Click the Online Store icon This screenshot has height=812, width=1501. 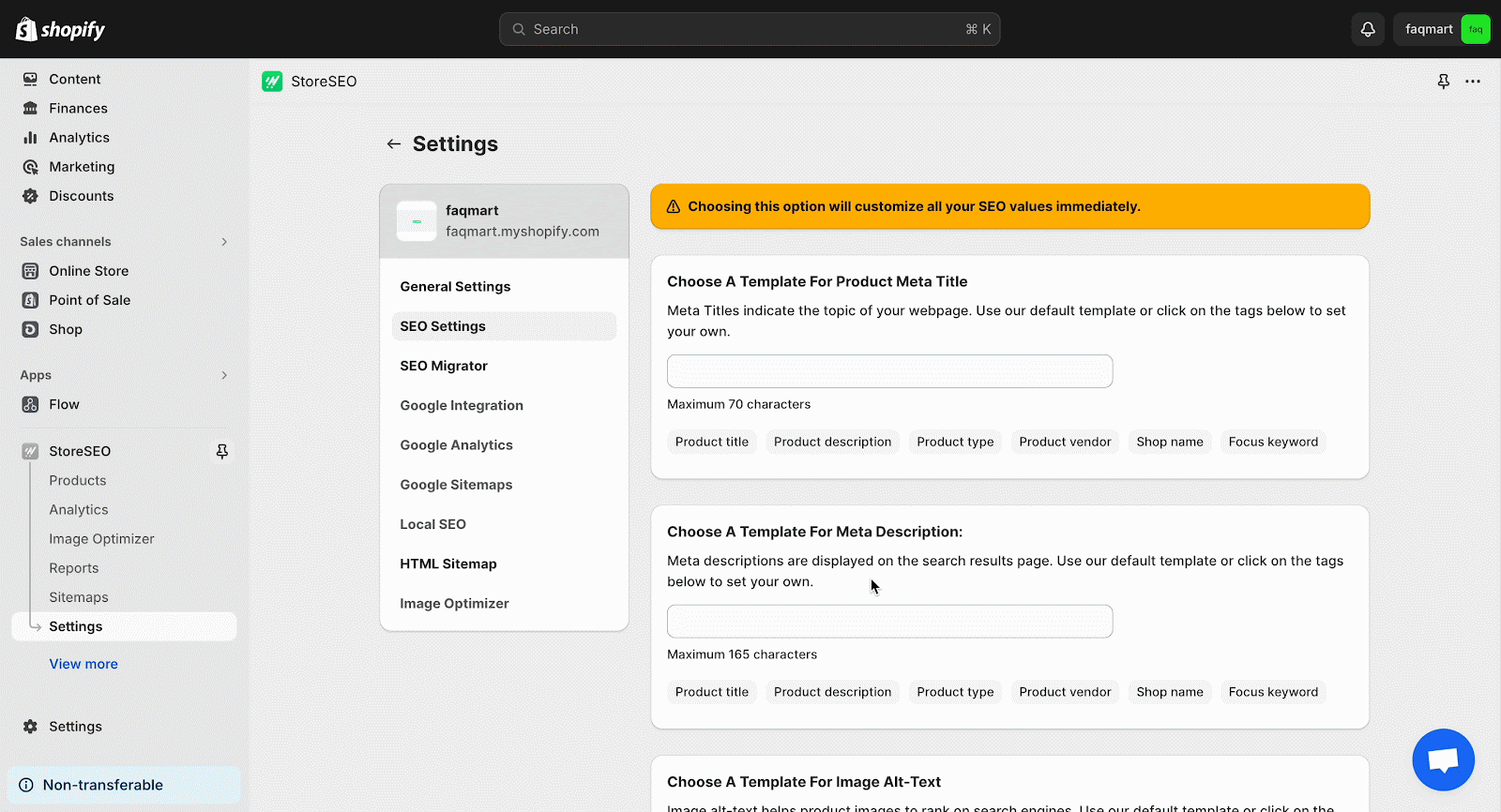(30, 271)
